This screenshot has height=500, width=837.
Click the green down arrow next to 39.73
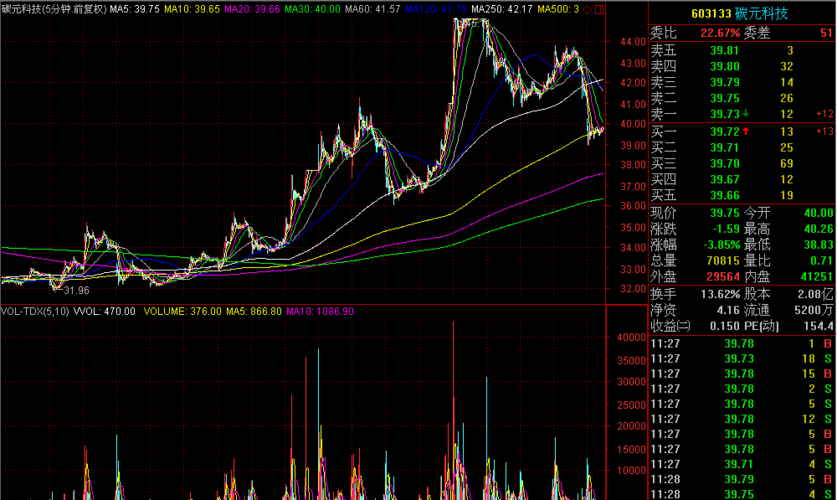click(x=746, y=114)
